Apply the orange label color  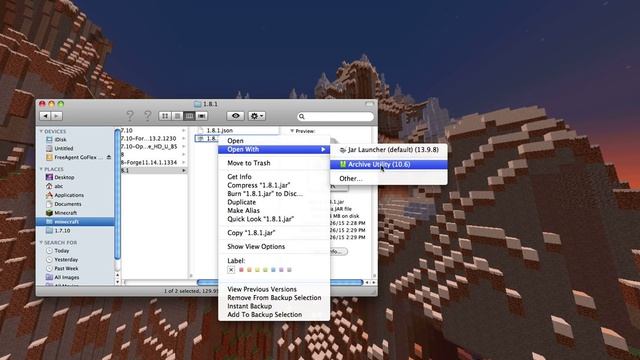(x=249, y=270)
